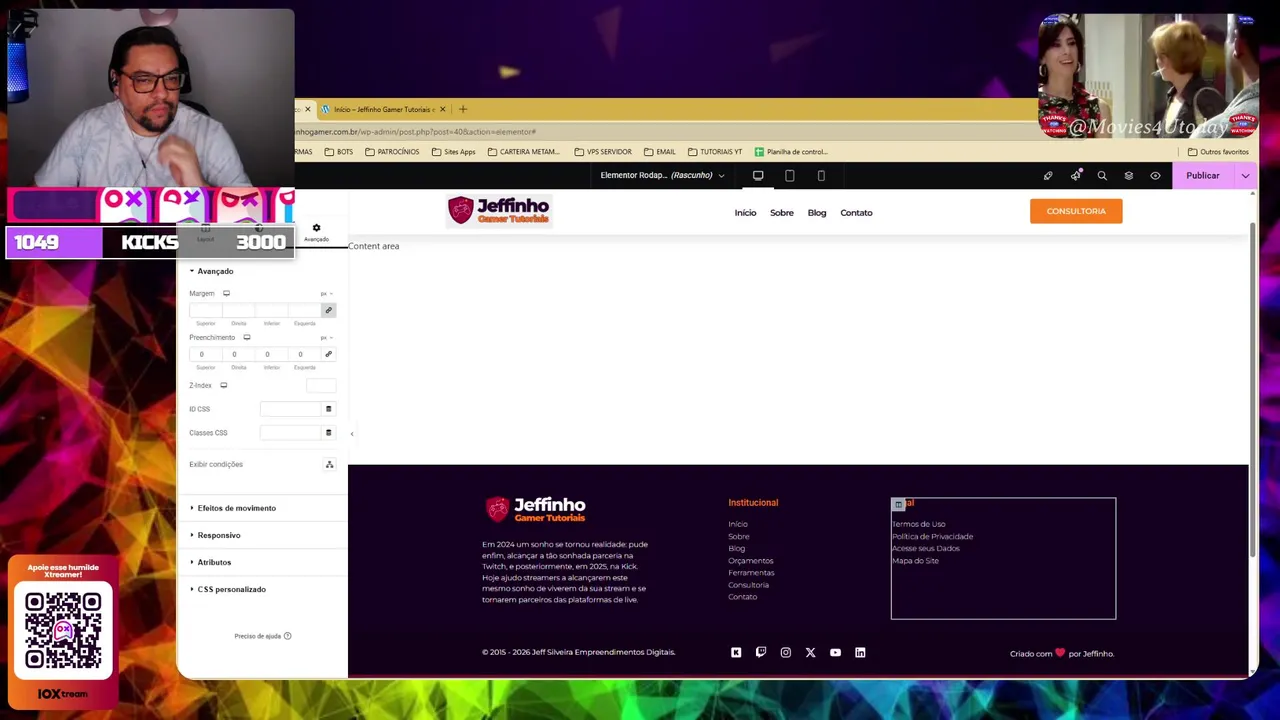Screen dimensions: 1280x720
Task: Click the ID CSS input field
Action: (x=290, y=409)
